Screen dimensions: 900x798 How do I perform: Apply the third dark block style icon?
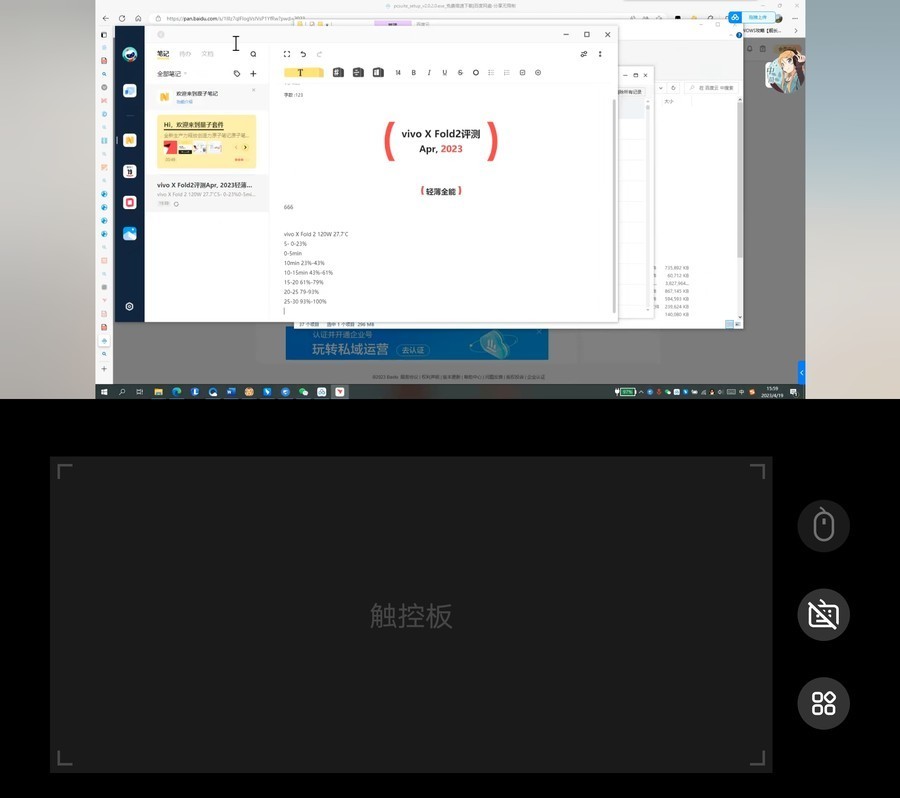click(x=378, y=72)
